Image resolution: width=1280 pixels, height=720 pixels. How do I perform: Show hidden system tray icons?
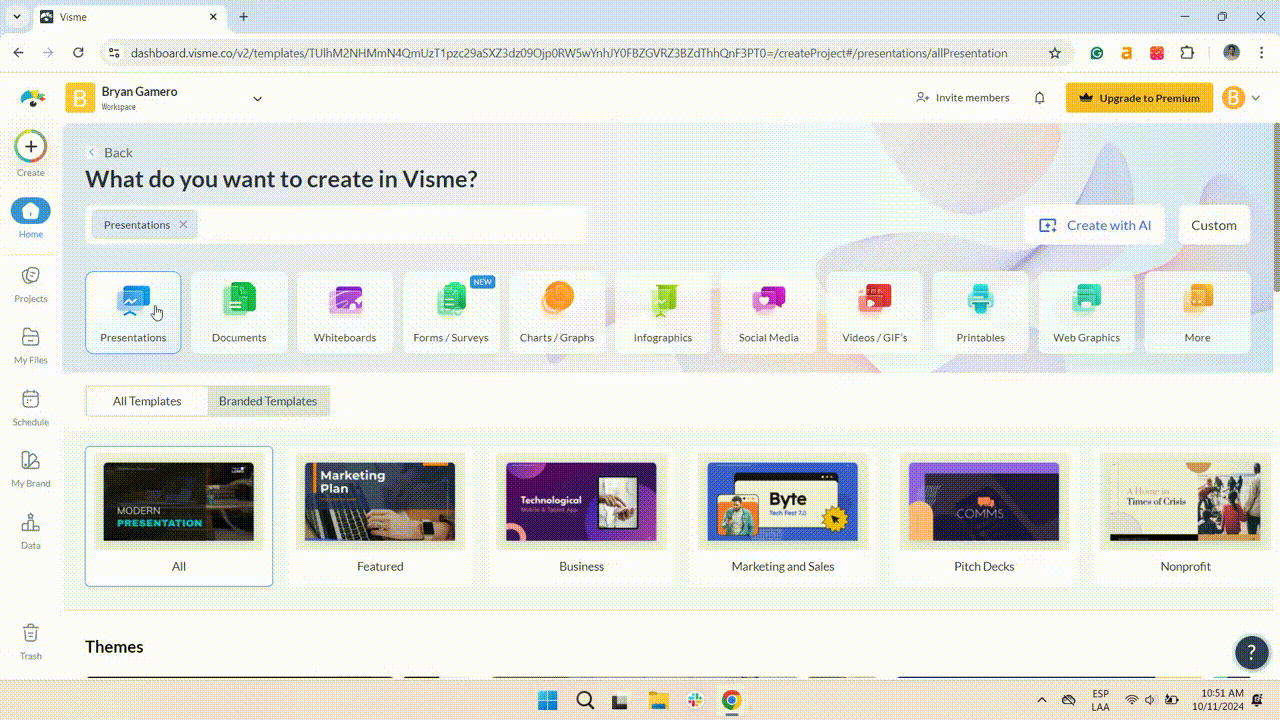click(x=1041, y=700)
